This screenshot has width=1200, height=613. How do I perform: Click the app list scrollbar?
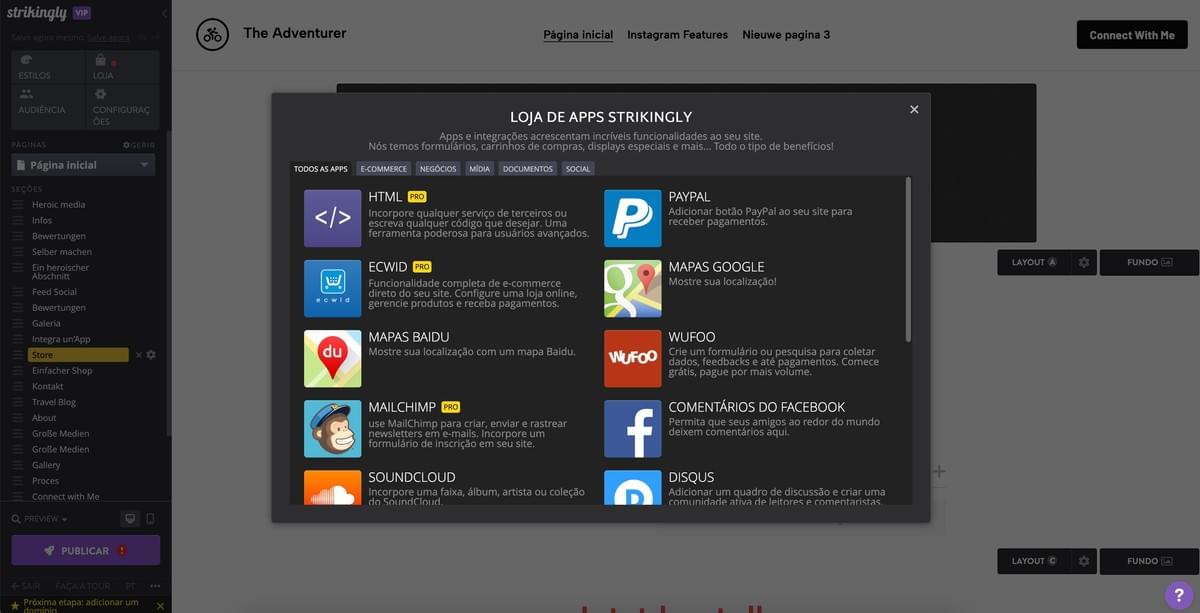coord(908,260)
